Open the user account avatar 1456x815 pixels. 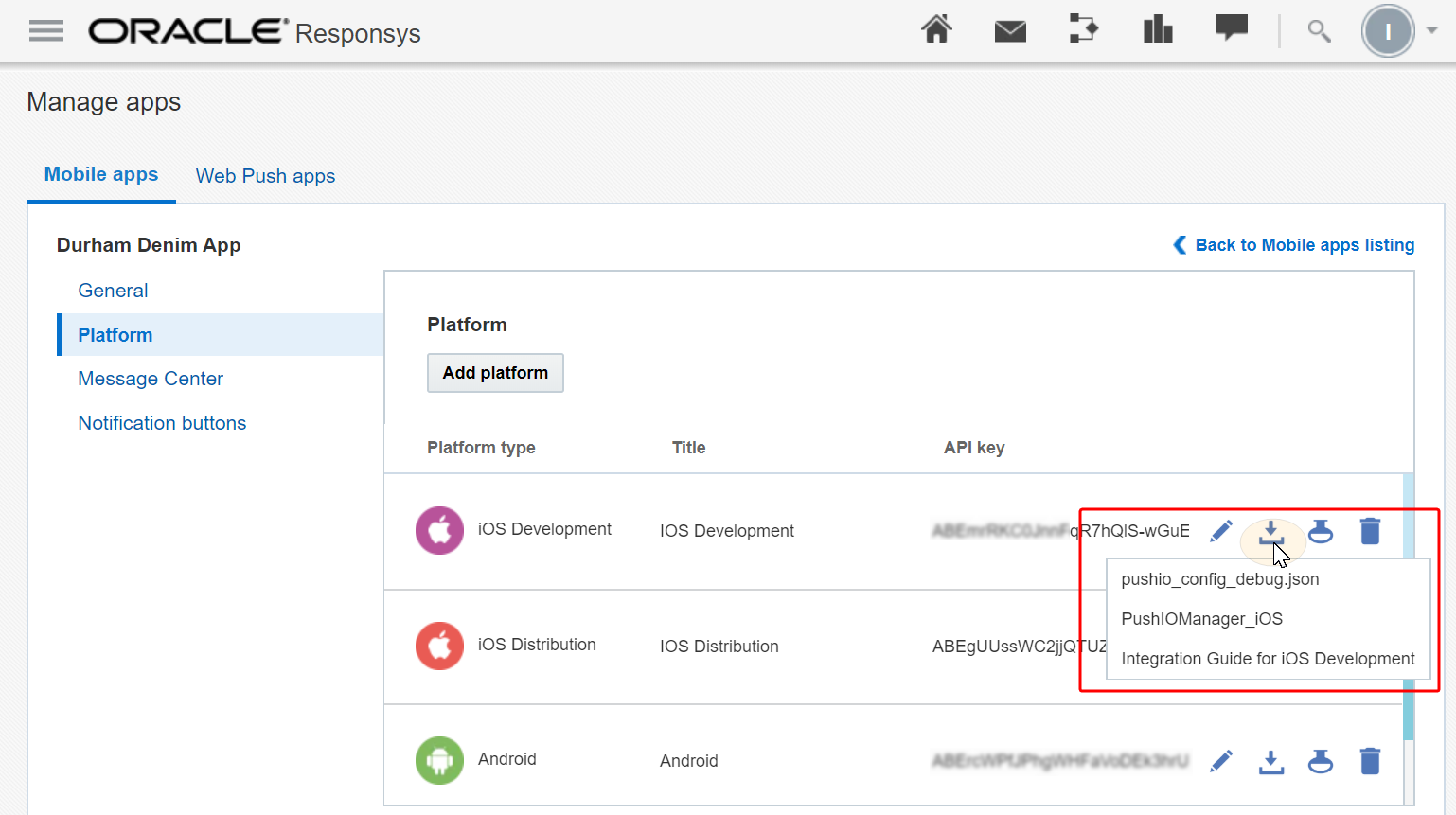tap(1388, 31)
